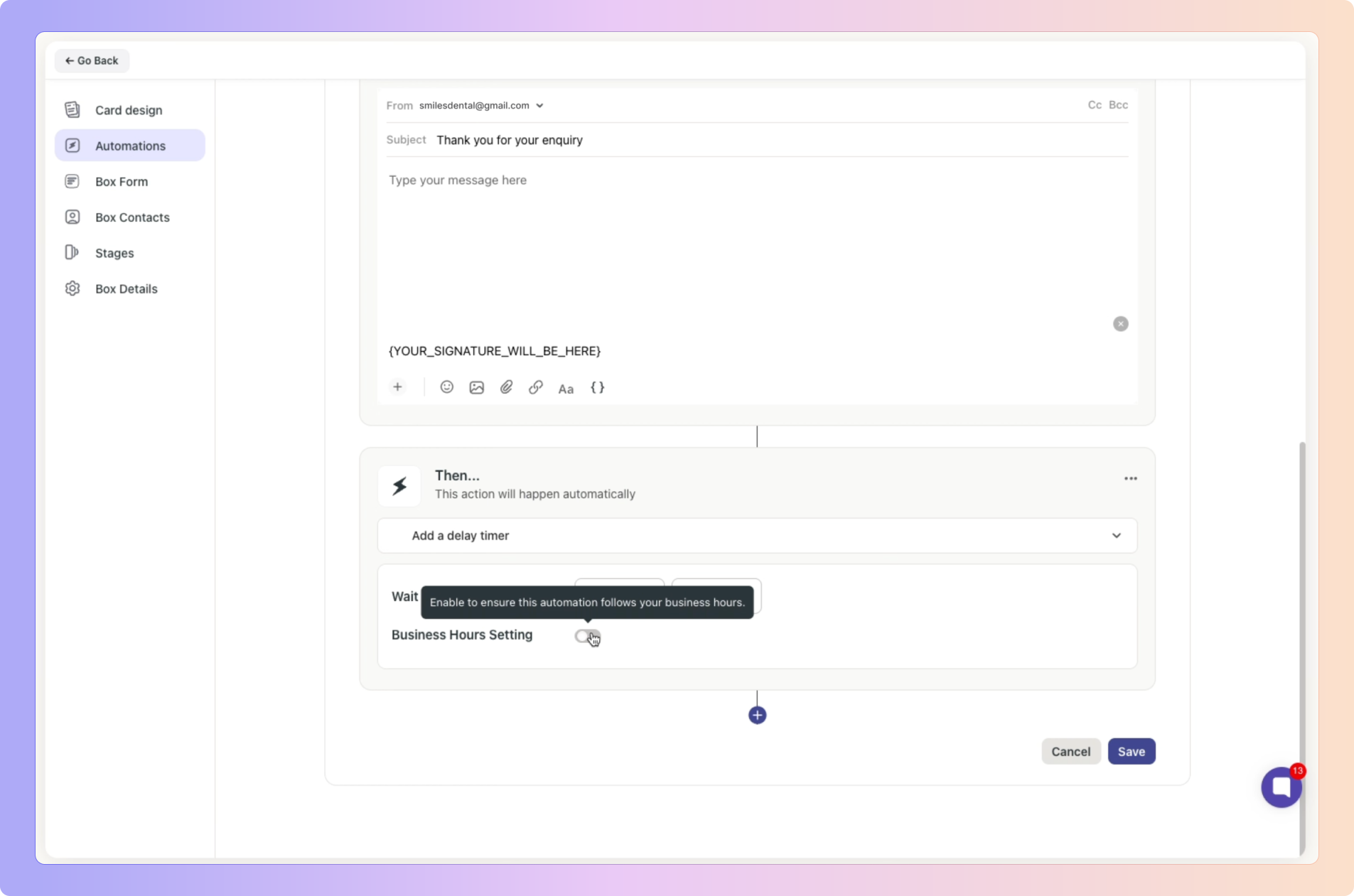The height and width of the screenshot is (896, 1354).
Task: Click the lightning bolt action icon
Action: pos(399,486)
